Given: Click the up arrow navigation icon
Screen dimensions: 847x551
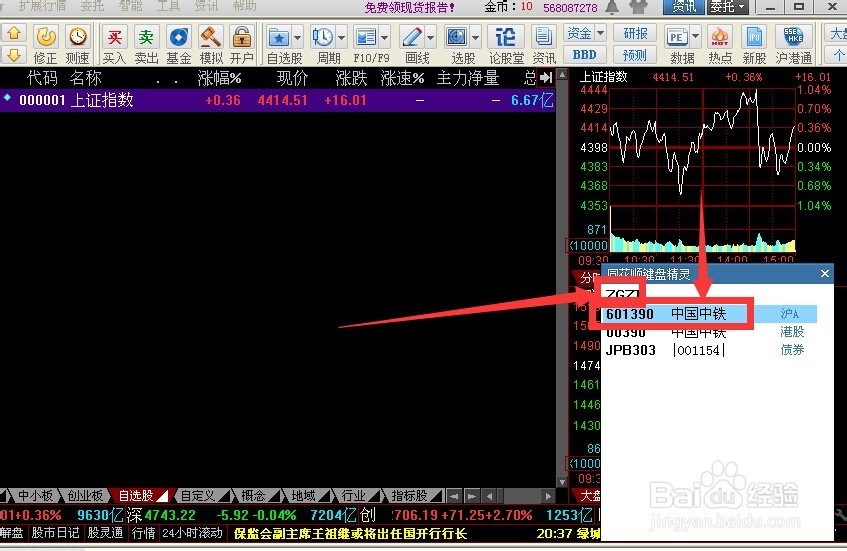Looking at the screenshot, I should (x=14, y=33).
